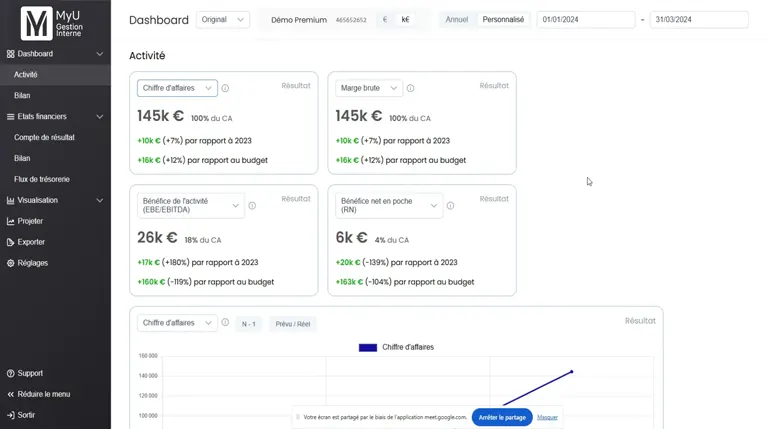The height and width of the screenshot is (429, 768).
Task: Open Compte de résultat in sidebar
Action: coord(44,137)
